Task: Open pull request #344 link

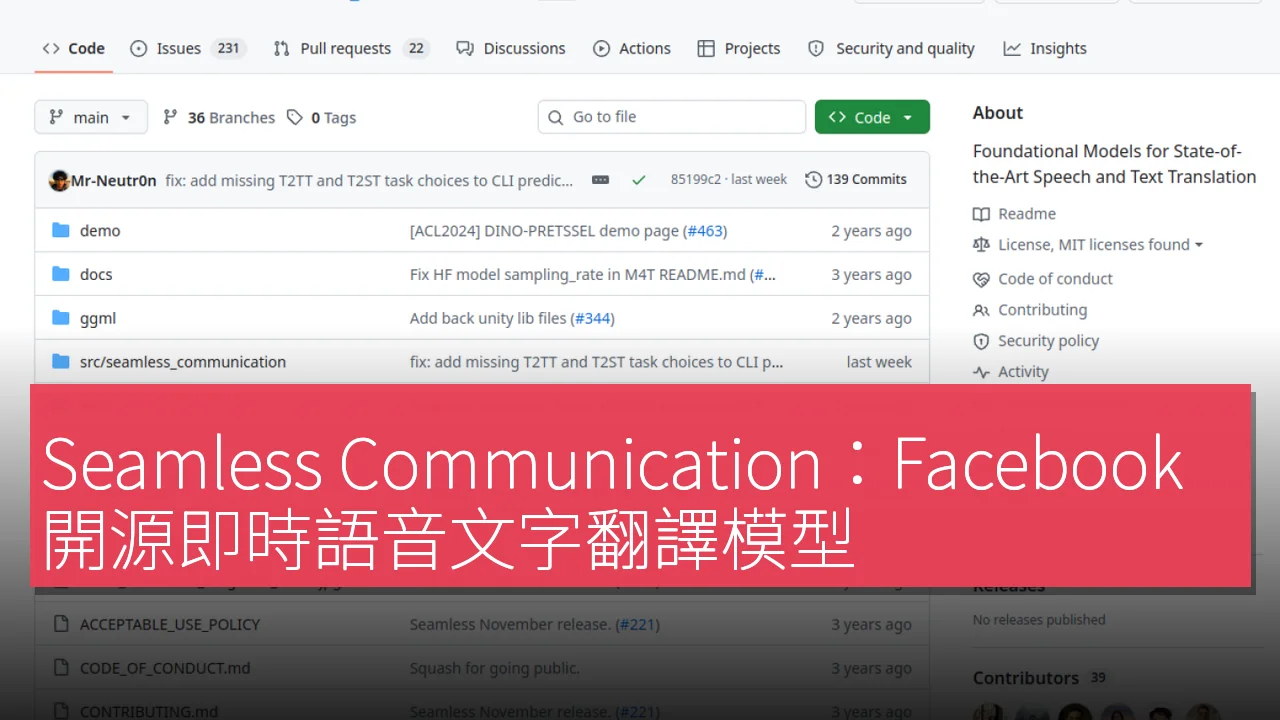Action: tap(592, 319)
